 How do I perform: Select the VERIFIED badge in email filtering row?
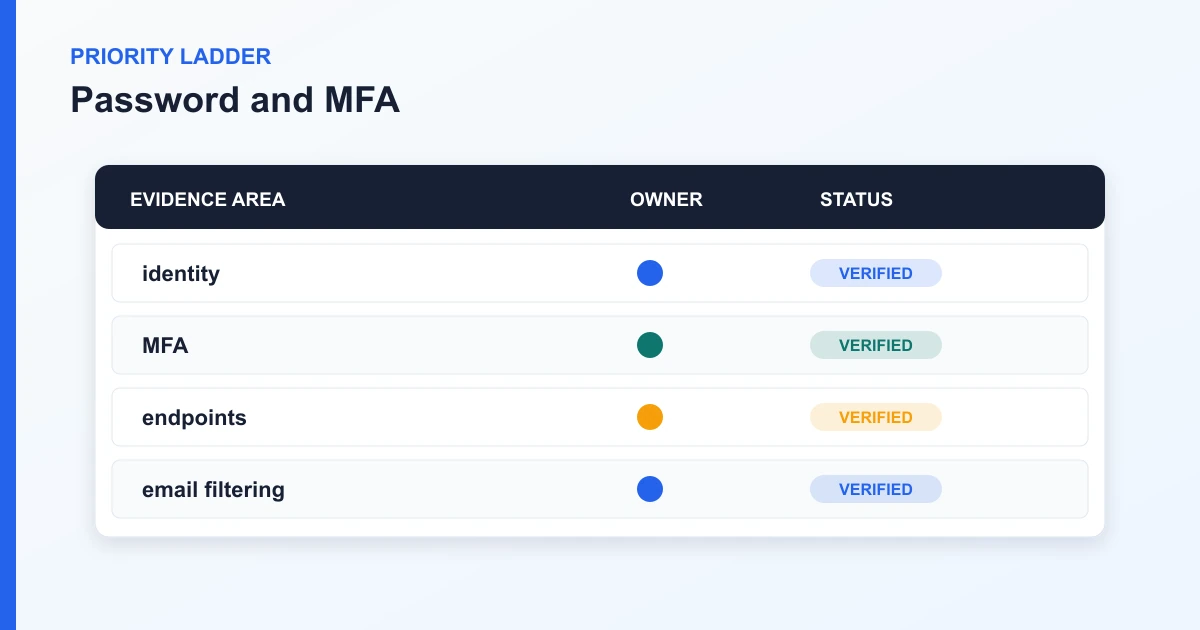pos(876,489)
